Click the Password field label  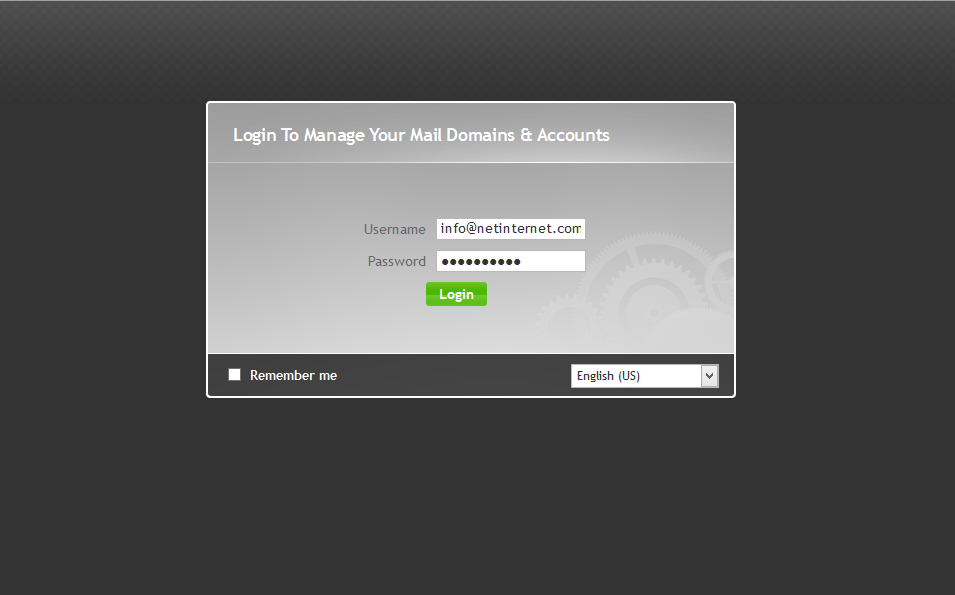pos(396,261)
